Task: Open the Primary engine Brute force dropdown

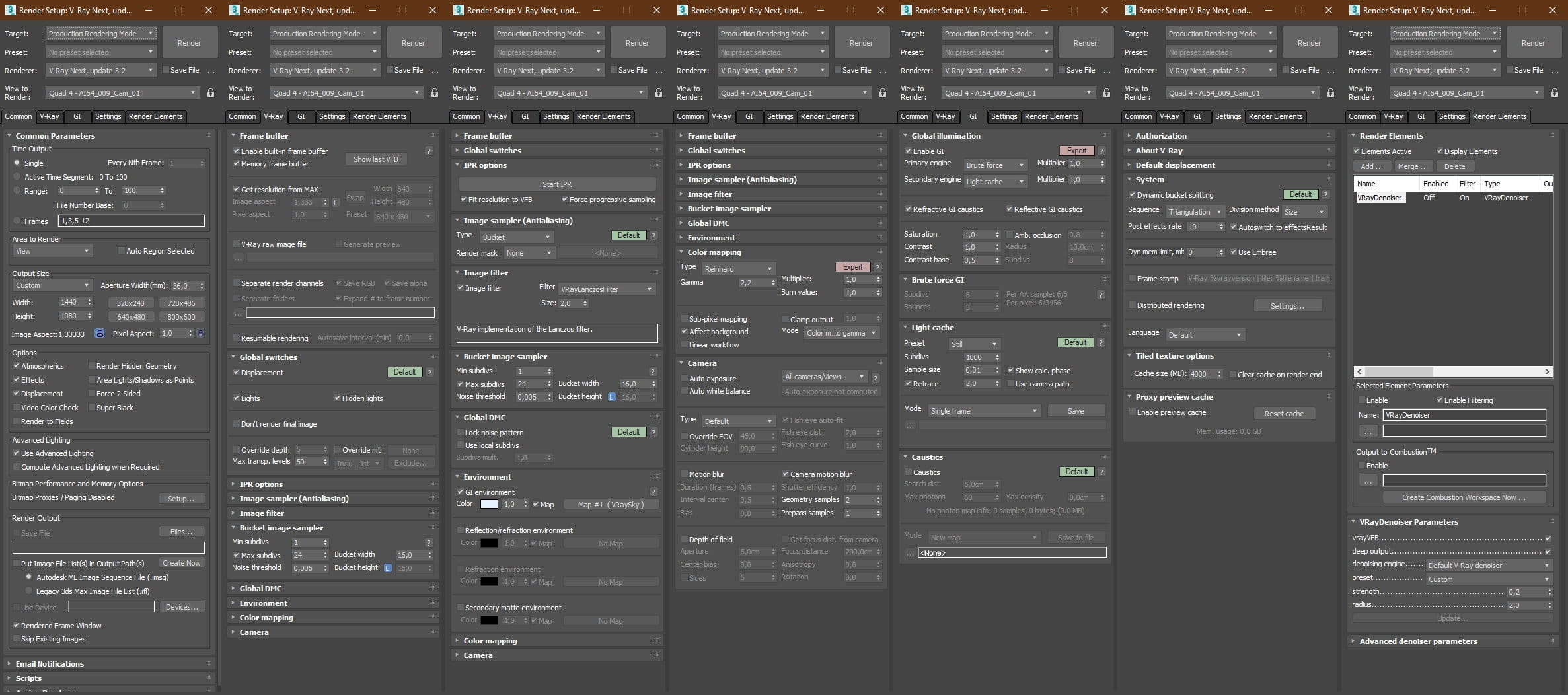Action: [994, 165]
